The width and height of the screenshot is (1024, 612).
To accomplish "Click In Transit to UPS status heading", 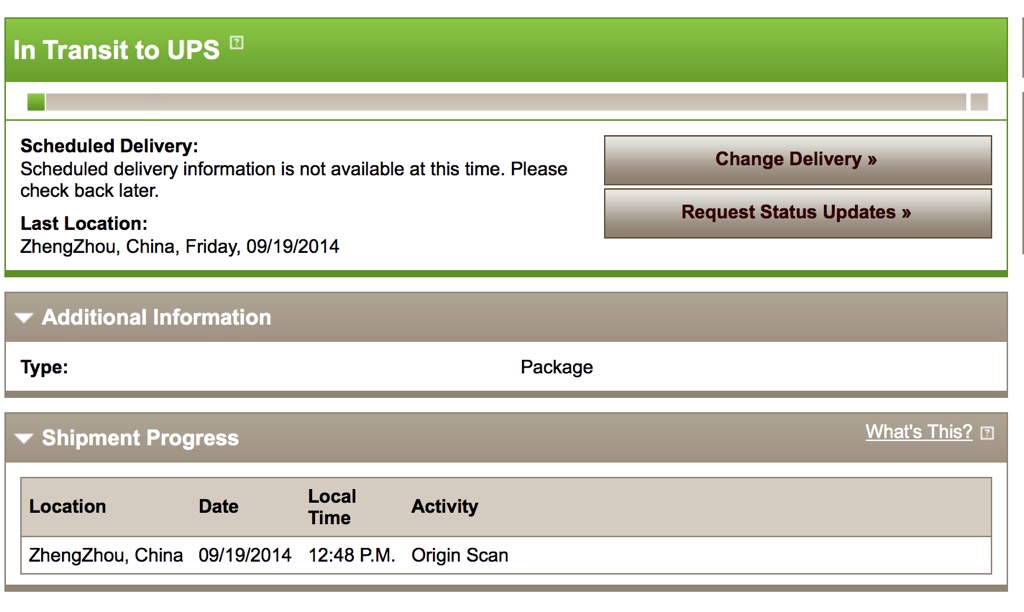I will point(116,50).
